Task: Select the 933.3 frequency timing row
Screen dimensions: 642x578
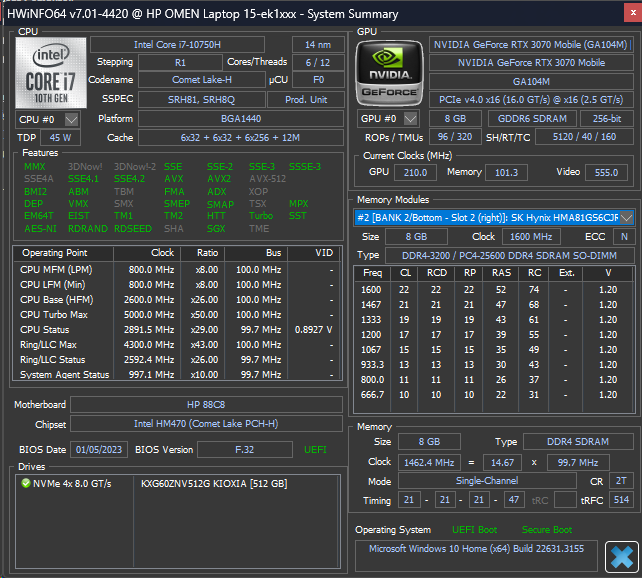Action: [494, 365]
